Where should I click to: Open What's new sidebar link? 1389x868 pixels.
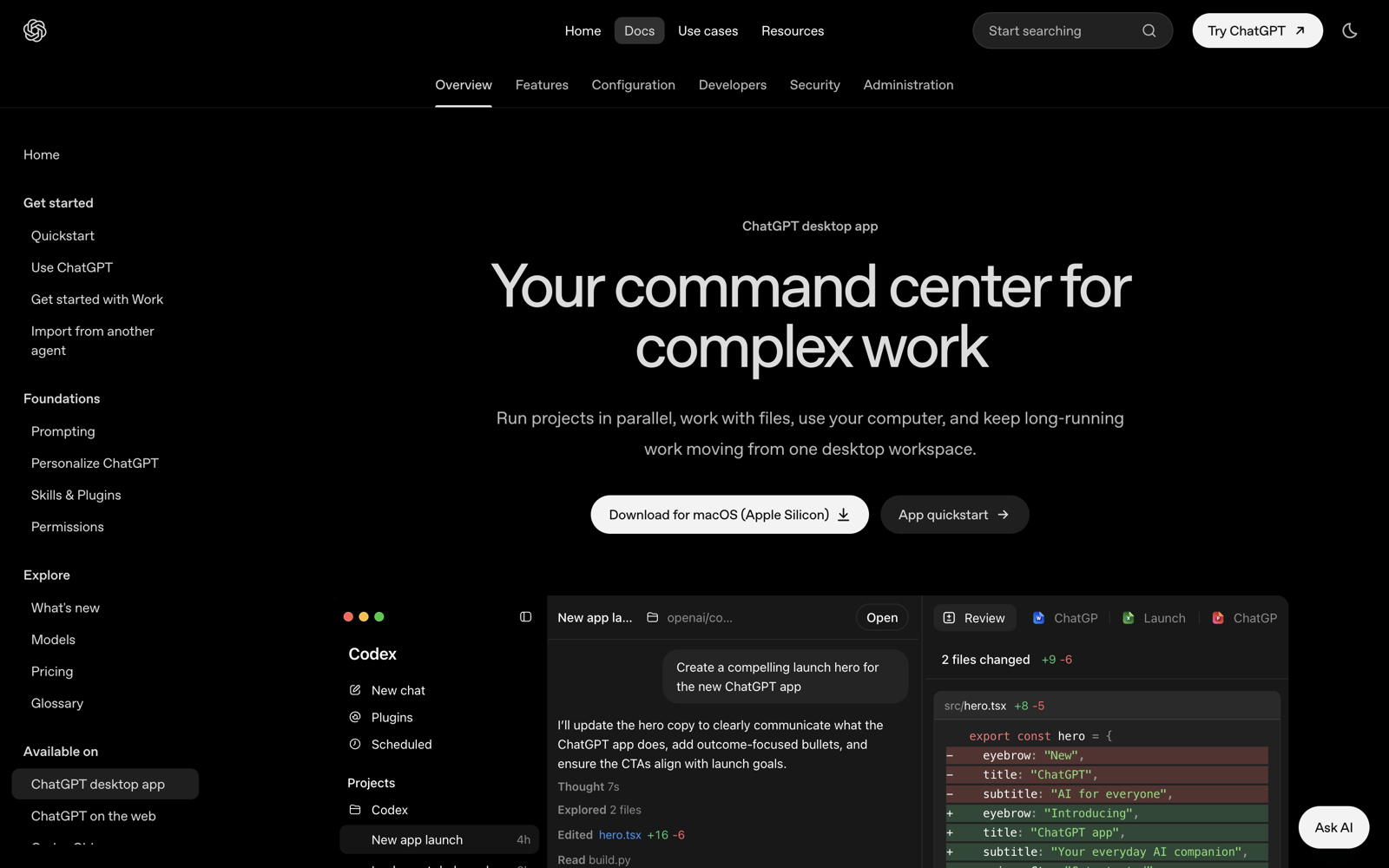(x=65, y=608)
